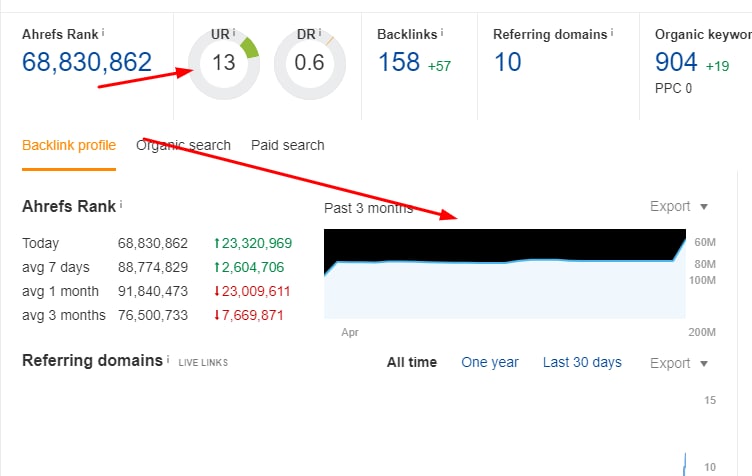Click info icon next to Backlinks label

[442, 32]
